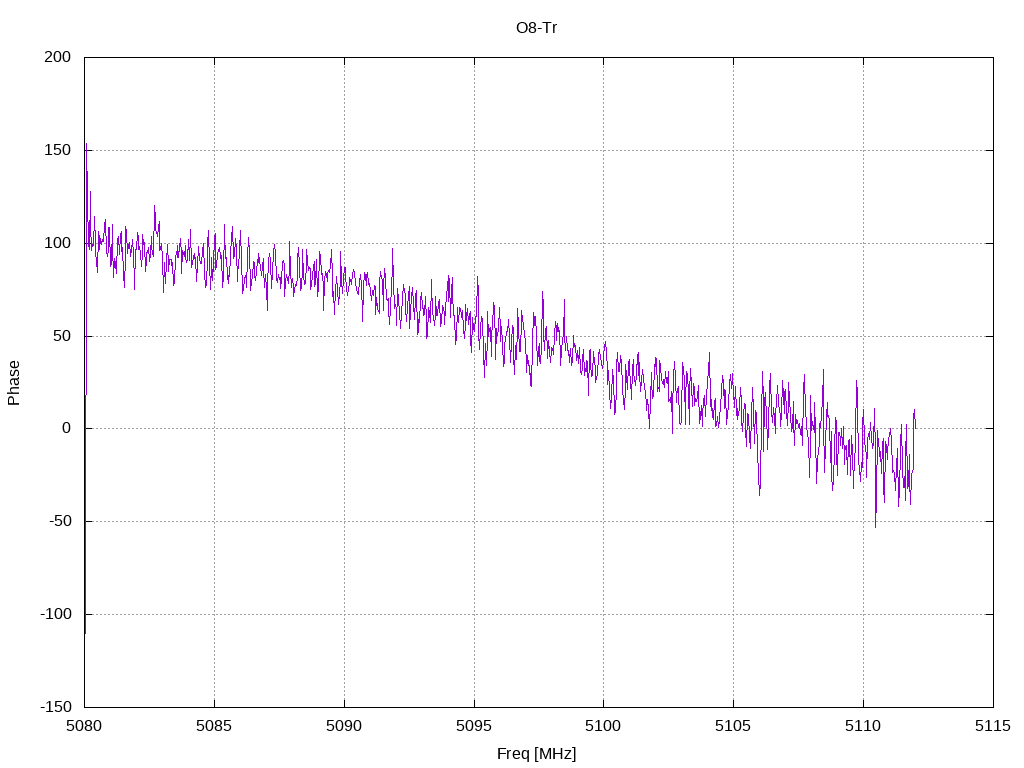
Task: Click the x-axis tick label 5085
Action: (214, 726)
